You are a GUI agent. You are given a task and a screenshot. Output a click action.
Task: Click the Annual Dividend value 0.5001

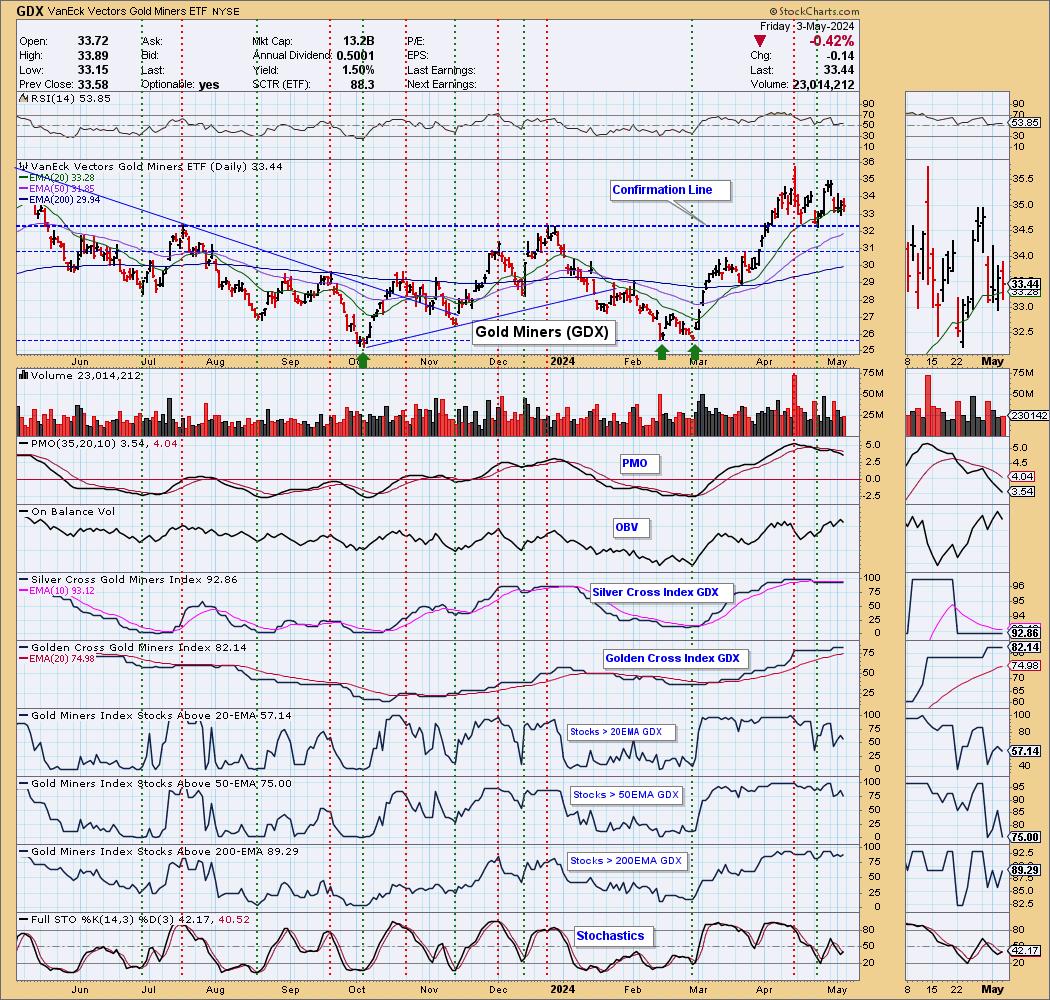[x=356, y=56]
